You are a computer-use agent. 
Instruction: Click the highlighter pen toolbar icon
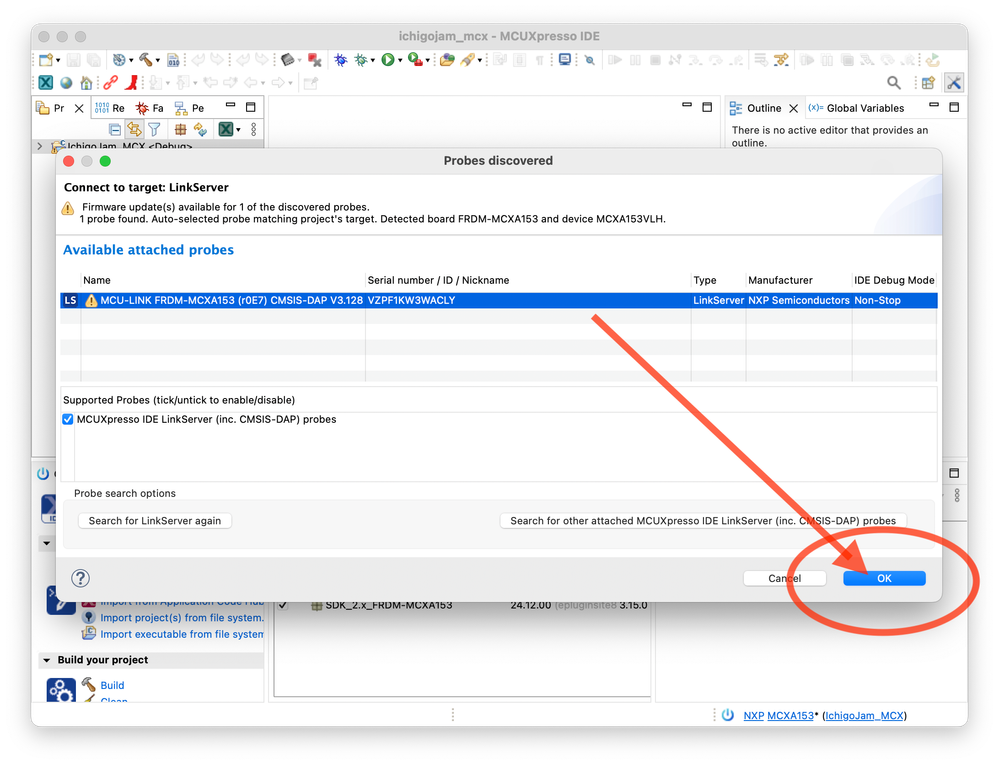pos(468,60)
